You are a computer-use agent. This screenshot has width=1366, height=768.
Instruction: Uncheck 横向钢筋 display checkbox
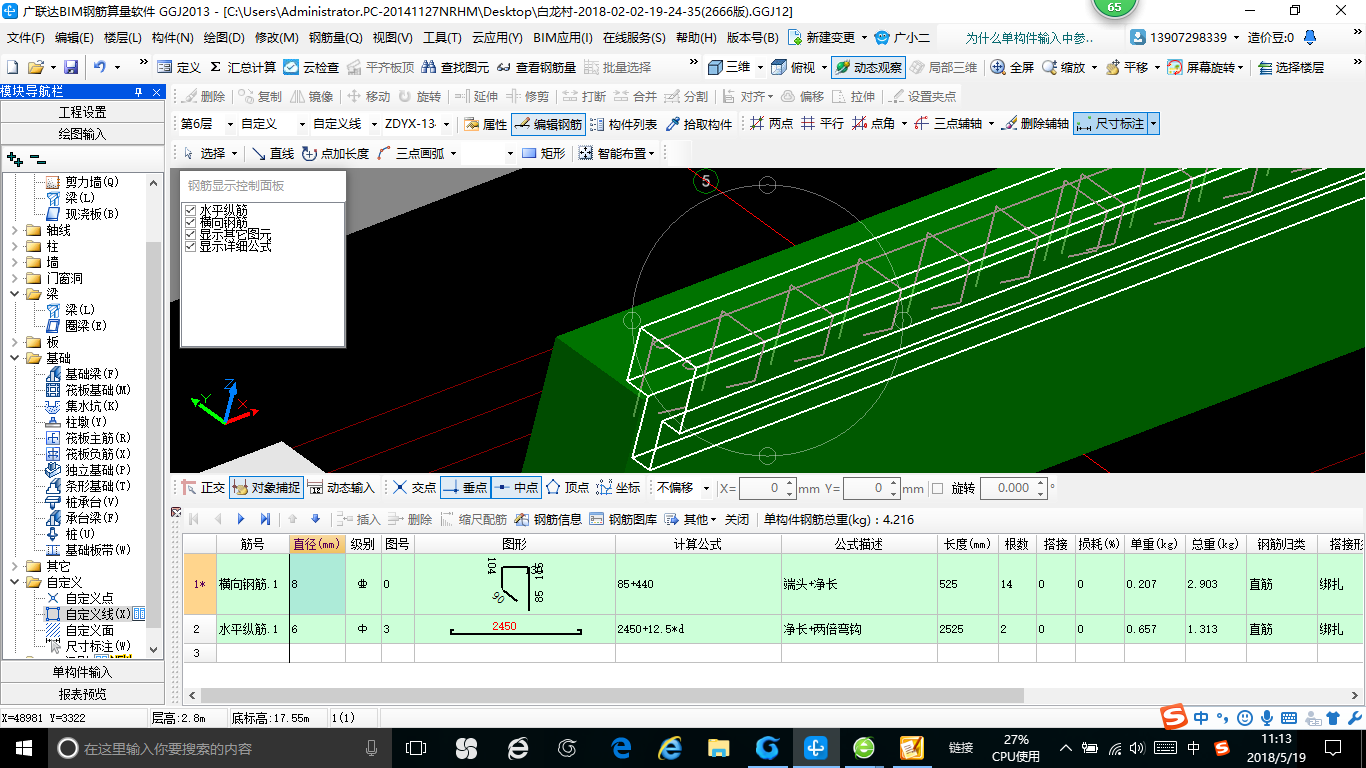click(191, 222)
